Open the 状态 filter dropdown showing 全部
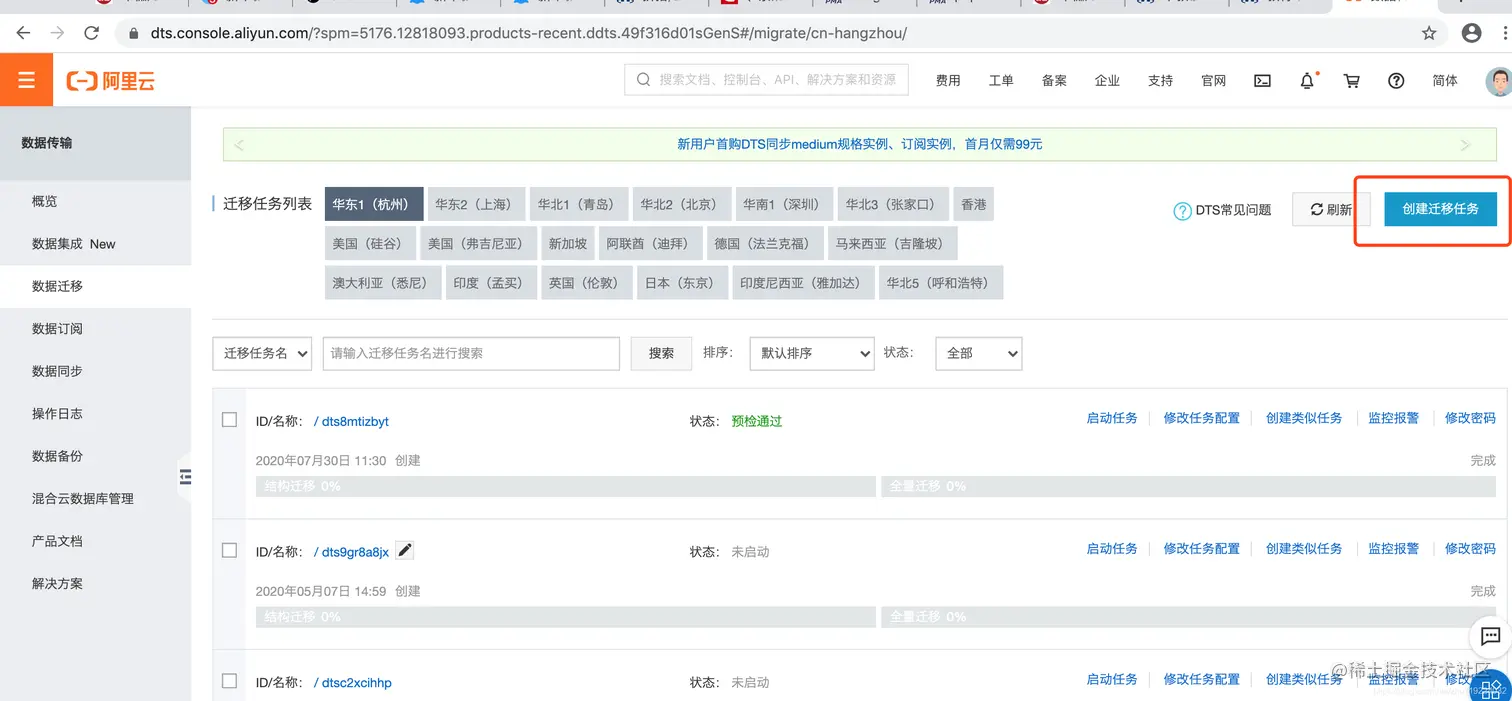This screenshot has height=701, width=1512. 977,353
